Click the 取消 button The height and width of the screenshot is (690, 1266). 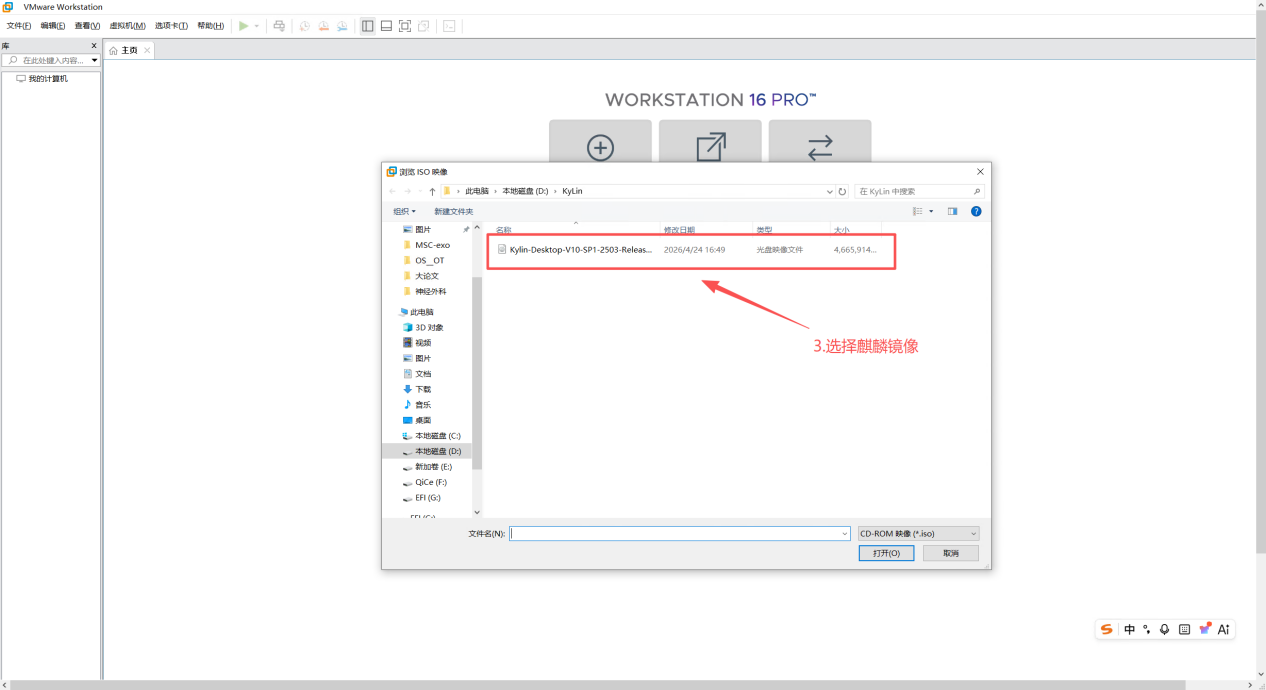pos(950,553)
